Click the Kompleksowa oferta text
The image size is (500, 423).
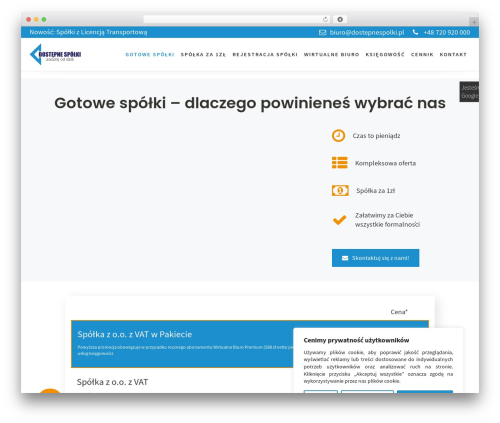point(385,163)
